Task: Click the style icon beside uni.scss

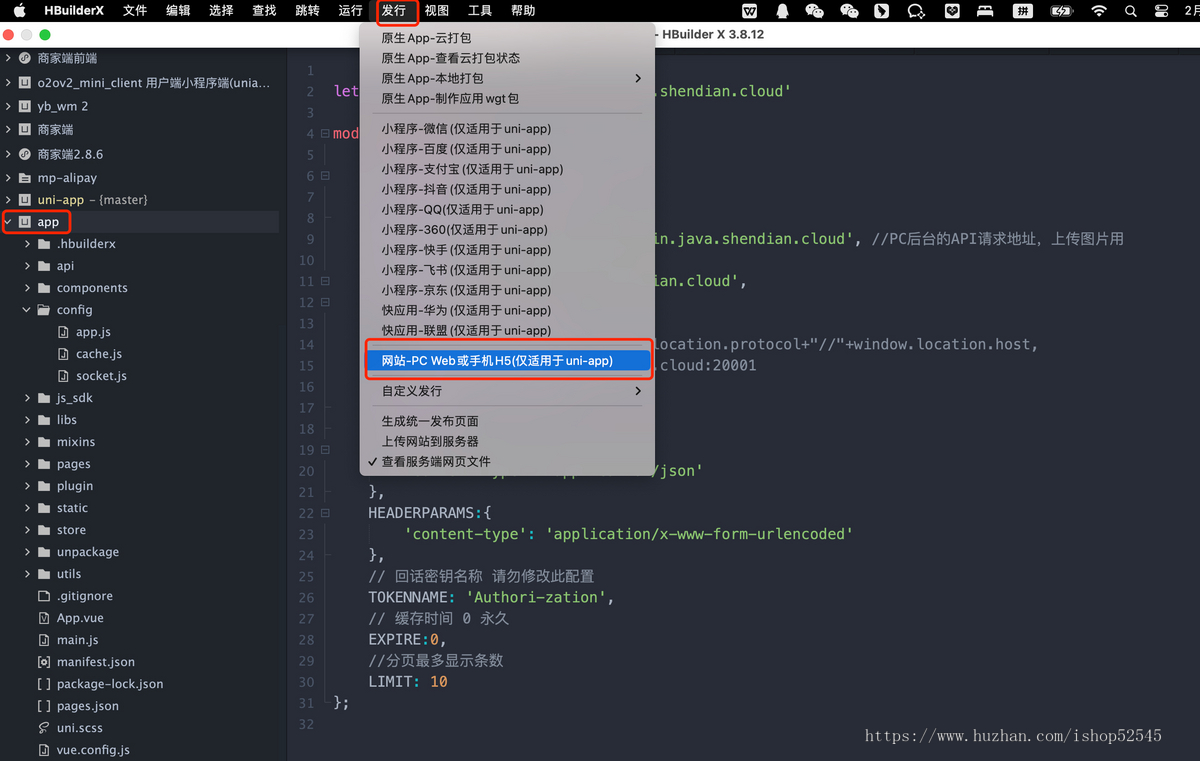Action: [44, 728]
